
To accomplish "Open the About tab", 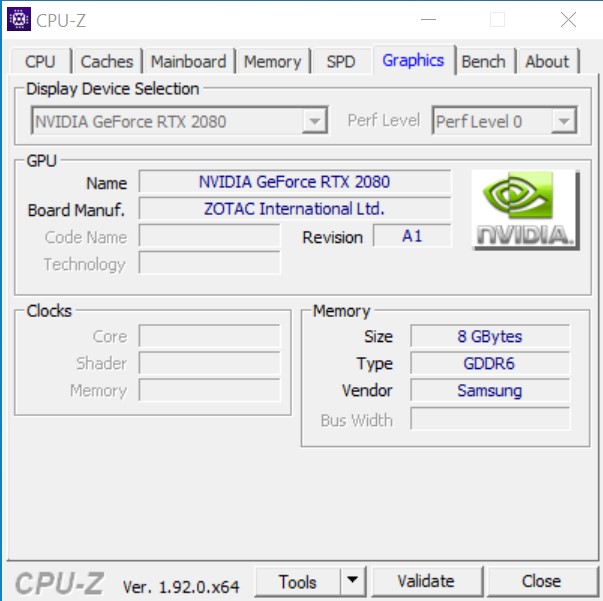I will (x=547, y=62).
